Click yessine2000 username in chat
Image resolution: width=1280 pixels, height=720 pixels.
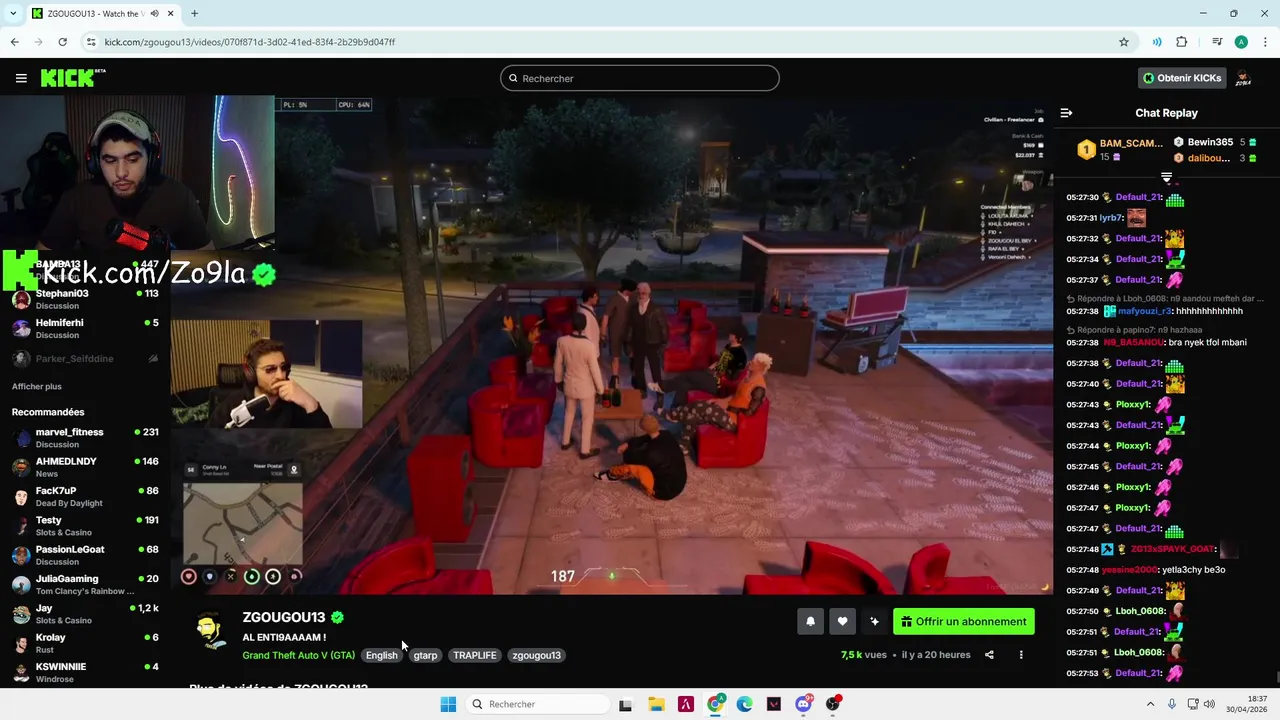(1129, 570)
